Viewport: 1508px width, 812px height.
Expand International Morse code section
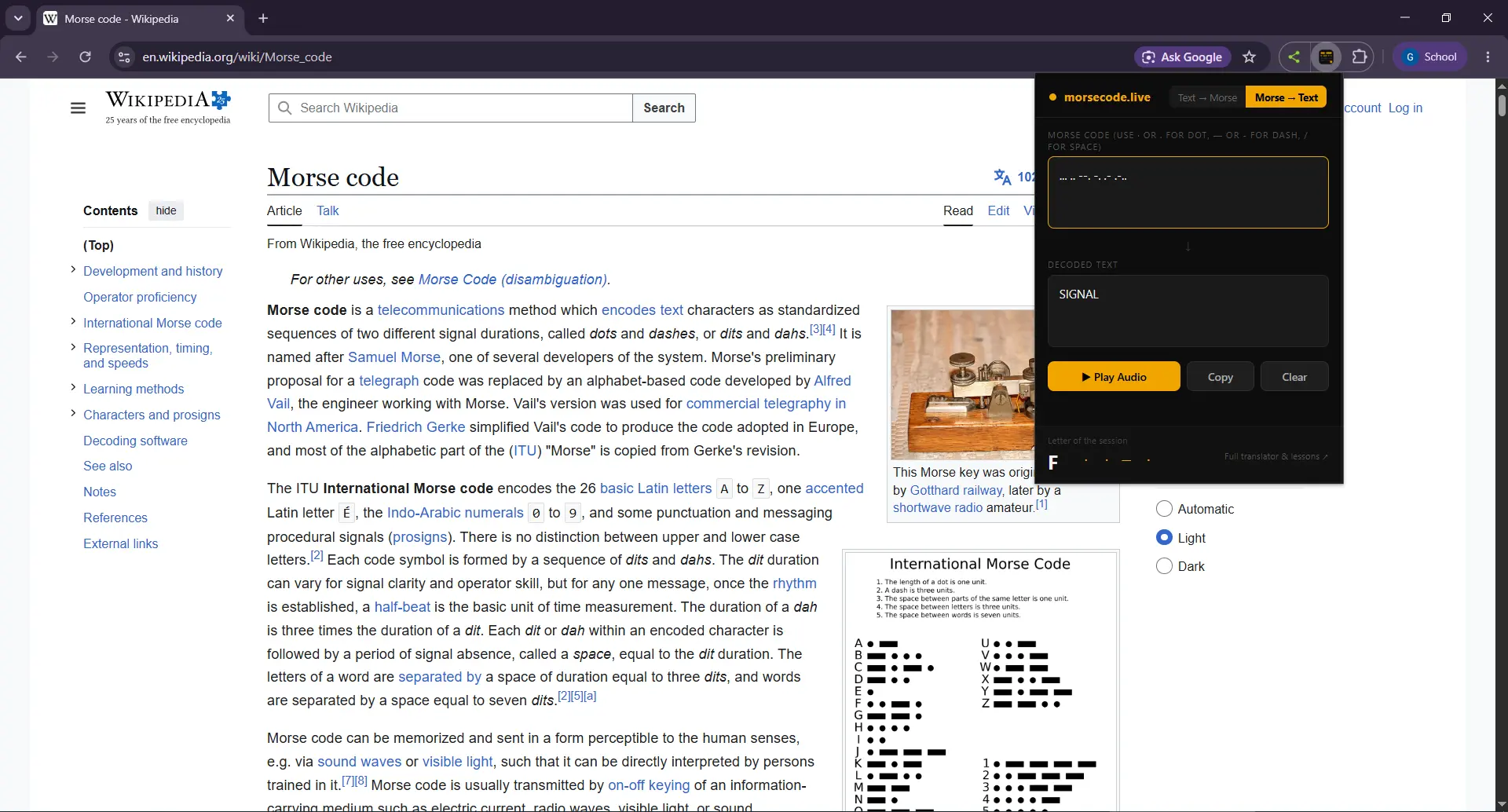(x=73, y=321)
